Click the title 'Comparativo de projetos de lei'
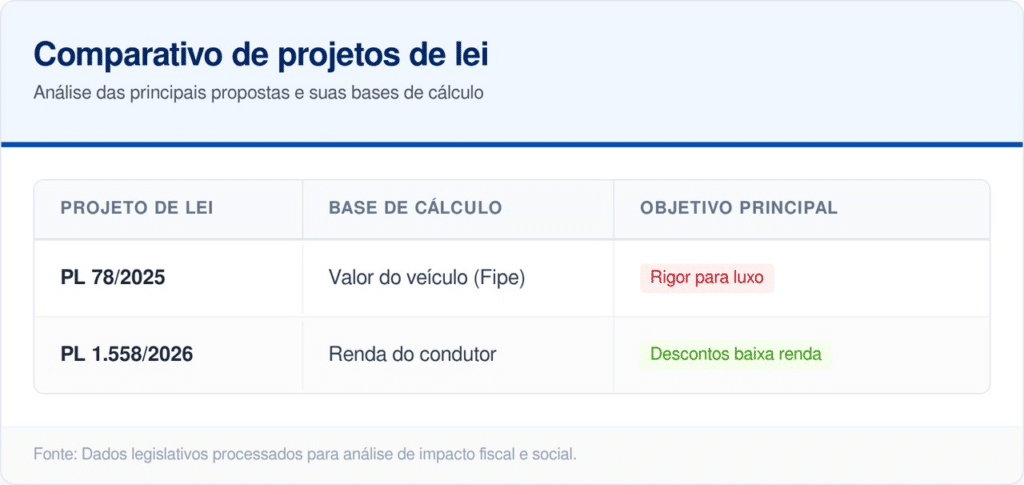This screenshot has height=485, width=1024. click(261, 54)
